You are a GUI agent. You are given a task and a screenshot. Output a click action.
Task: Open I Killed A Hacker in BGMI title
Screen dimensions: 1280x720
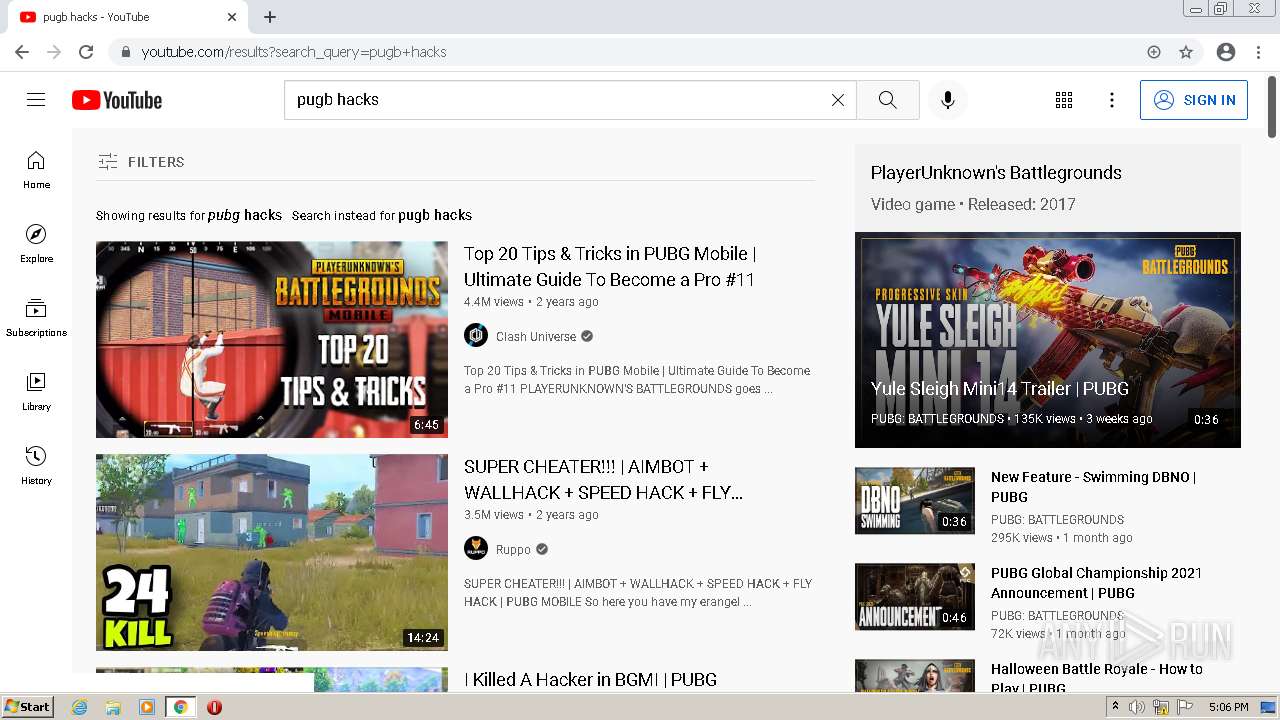click(x=591, y=680)
